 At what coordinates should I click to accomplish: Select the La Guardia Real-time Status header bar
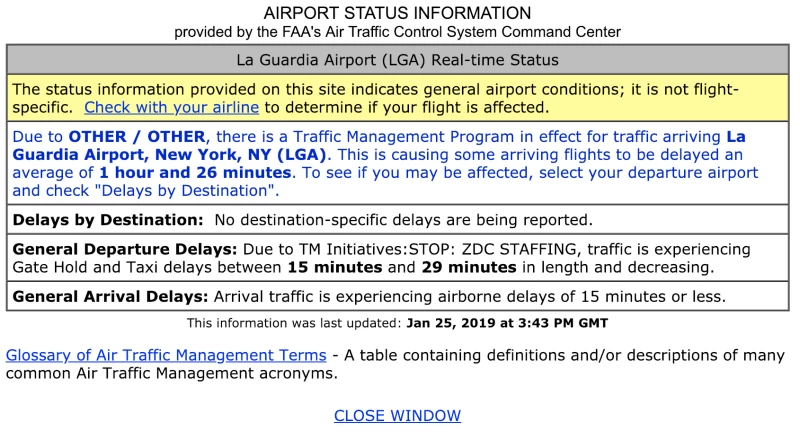pyautogui.click(x=397, y=60)
